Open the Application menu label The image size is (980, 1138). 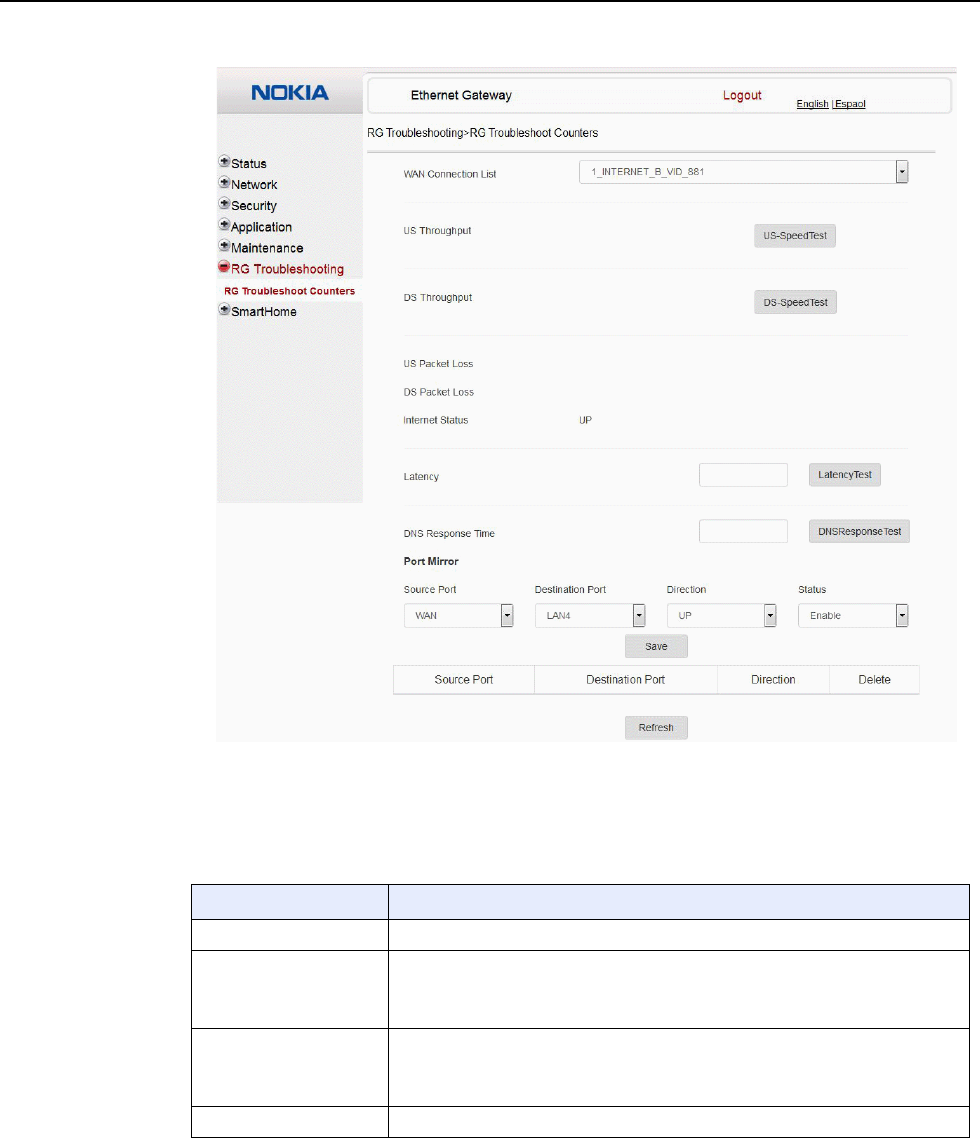(x=261, y=226)
